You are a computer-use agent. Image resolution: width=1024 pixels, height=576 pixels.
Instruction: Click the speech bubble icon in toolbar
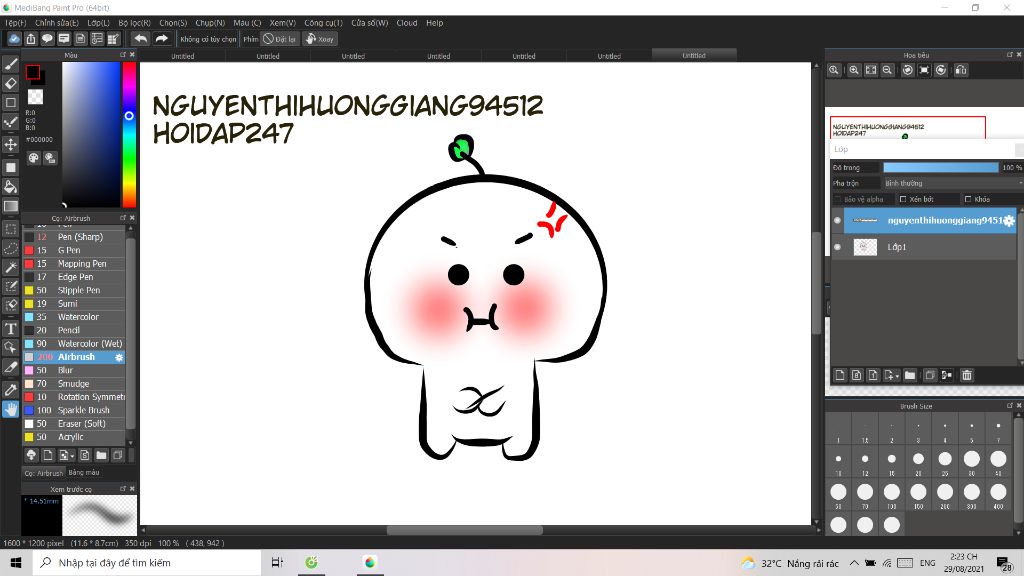(47, 39)
